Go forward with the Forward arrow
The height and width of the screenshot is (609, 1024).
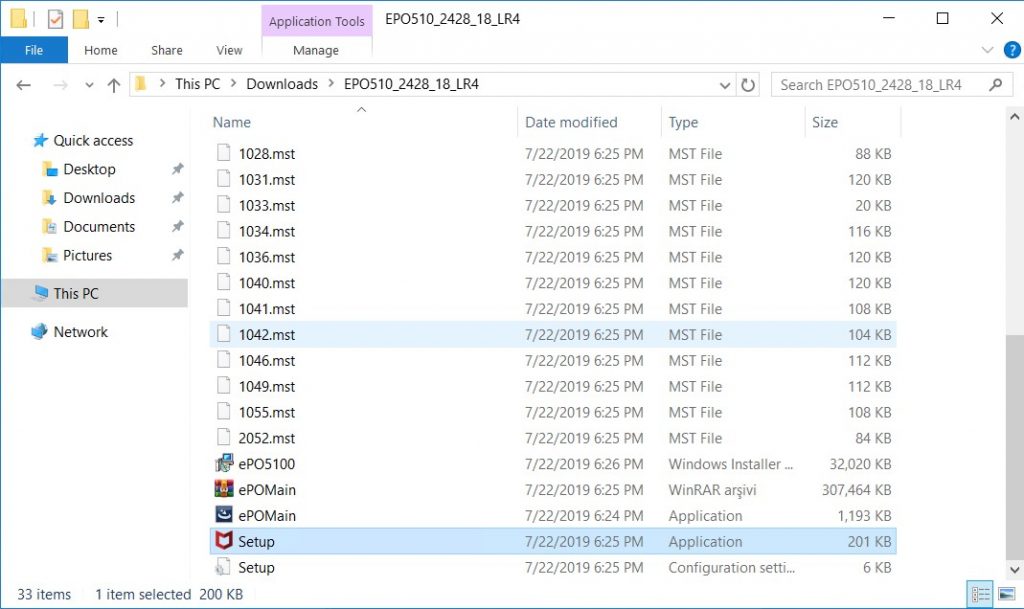[60, 85]
